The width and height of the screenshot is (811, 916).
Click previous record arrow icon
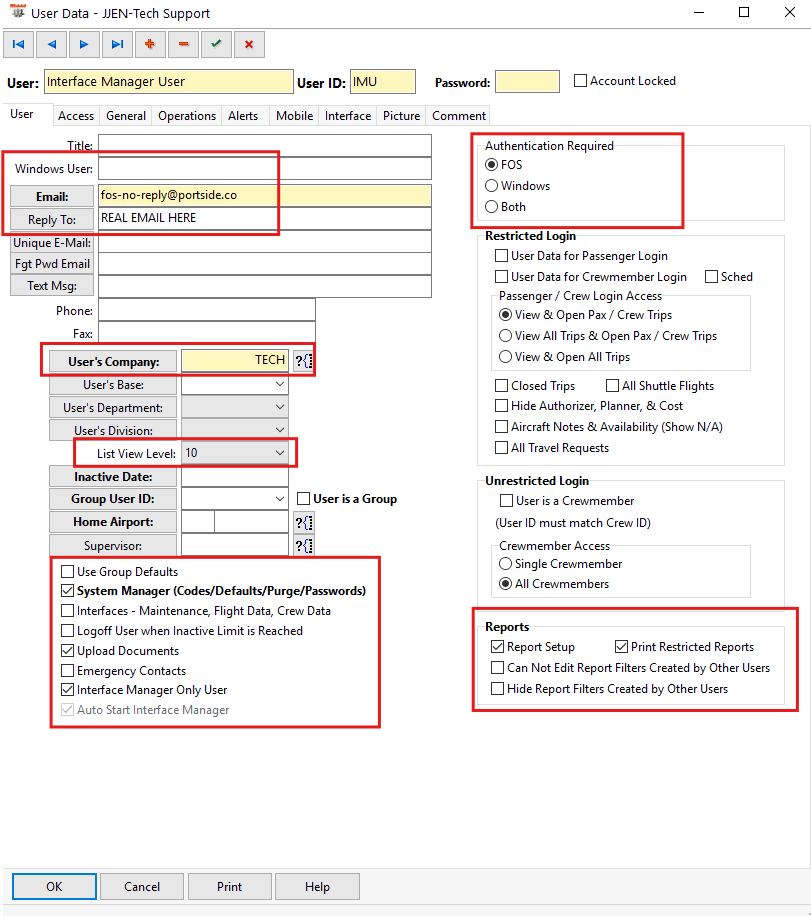coord(51,44)
